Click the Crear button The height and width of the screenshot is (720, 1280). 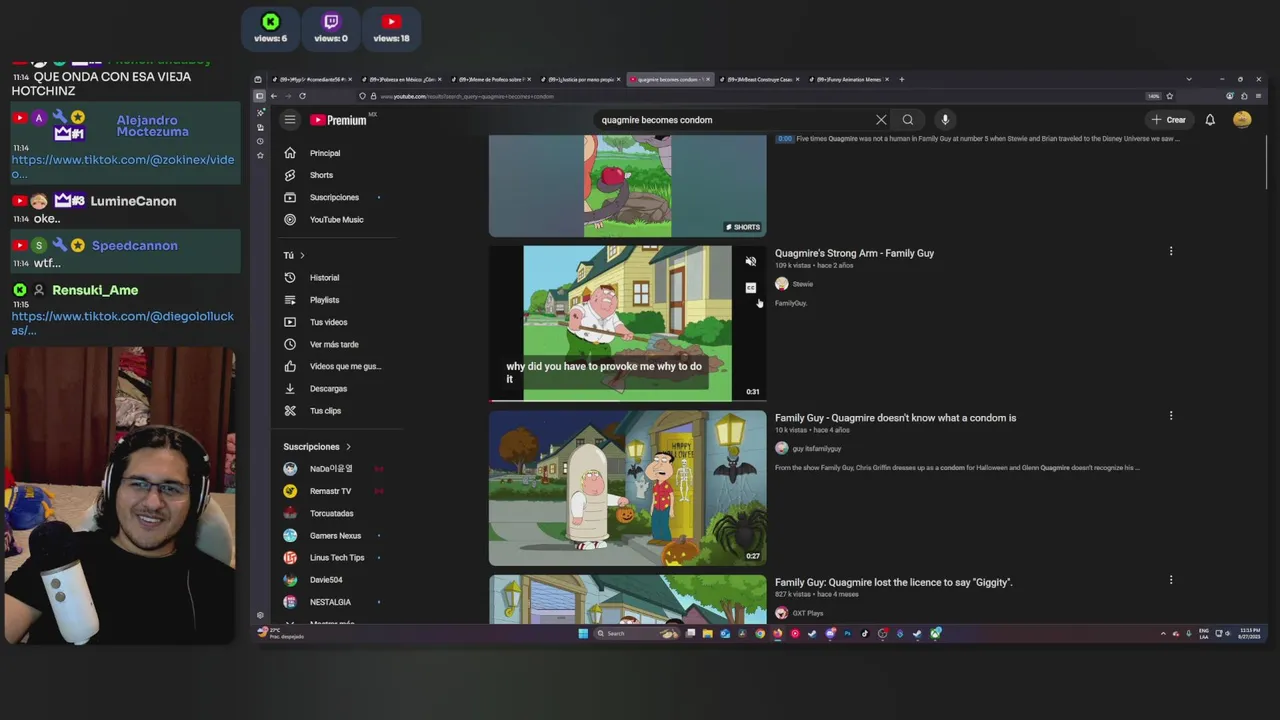(1169, 120)
